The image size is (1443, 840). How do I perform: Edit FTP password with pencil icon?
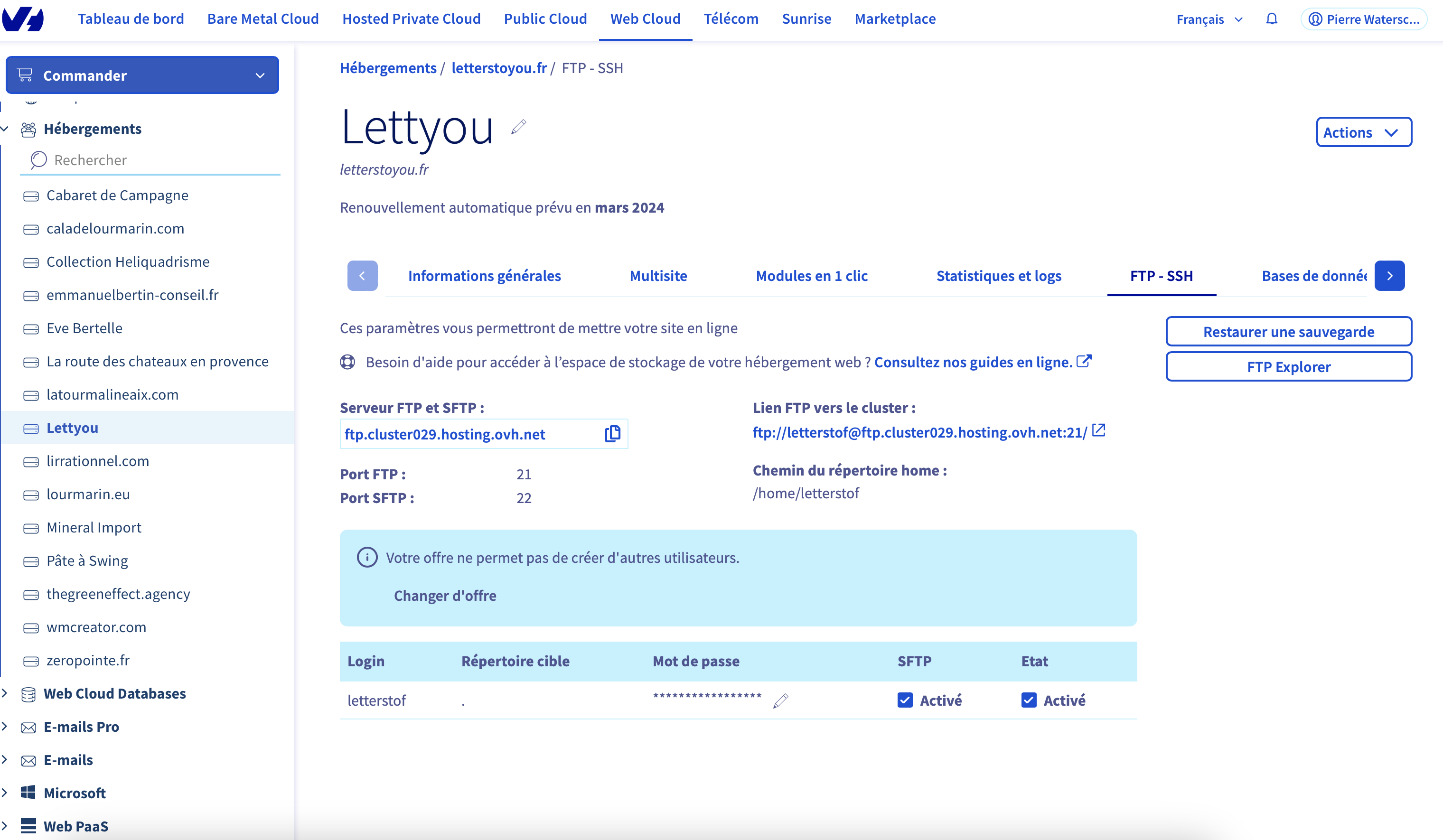point(780,700)
